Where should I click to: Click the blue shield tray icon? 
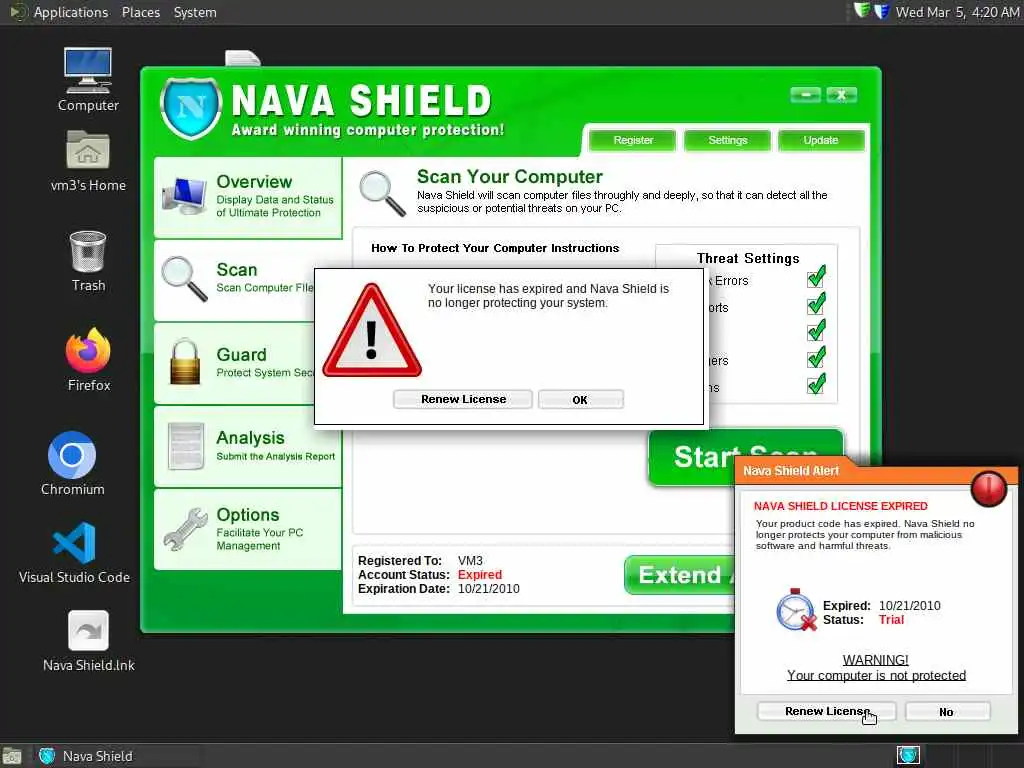[x=882, y=11]
